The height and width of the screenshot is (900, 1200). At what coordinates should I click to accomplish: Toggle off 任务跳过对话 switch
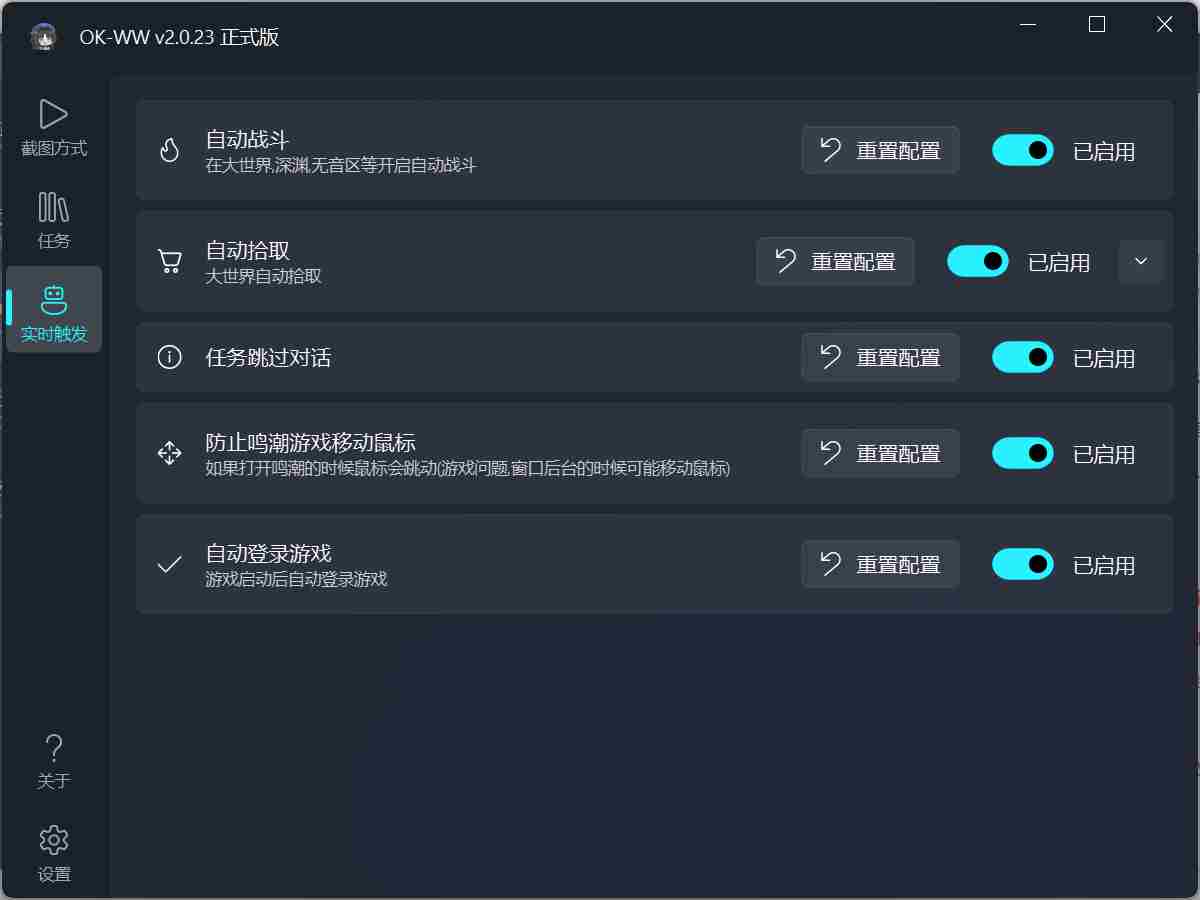point(1023,357)
